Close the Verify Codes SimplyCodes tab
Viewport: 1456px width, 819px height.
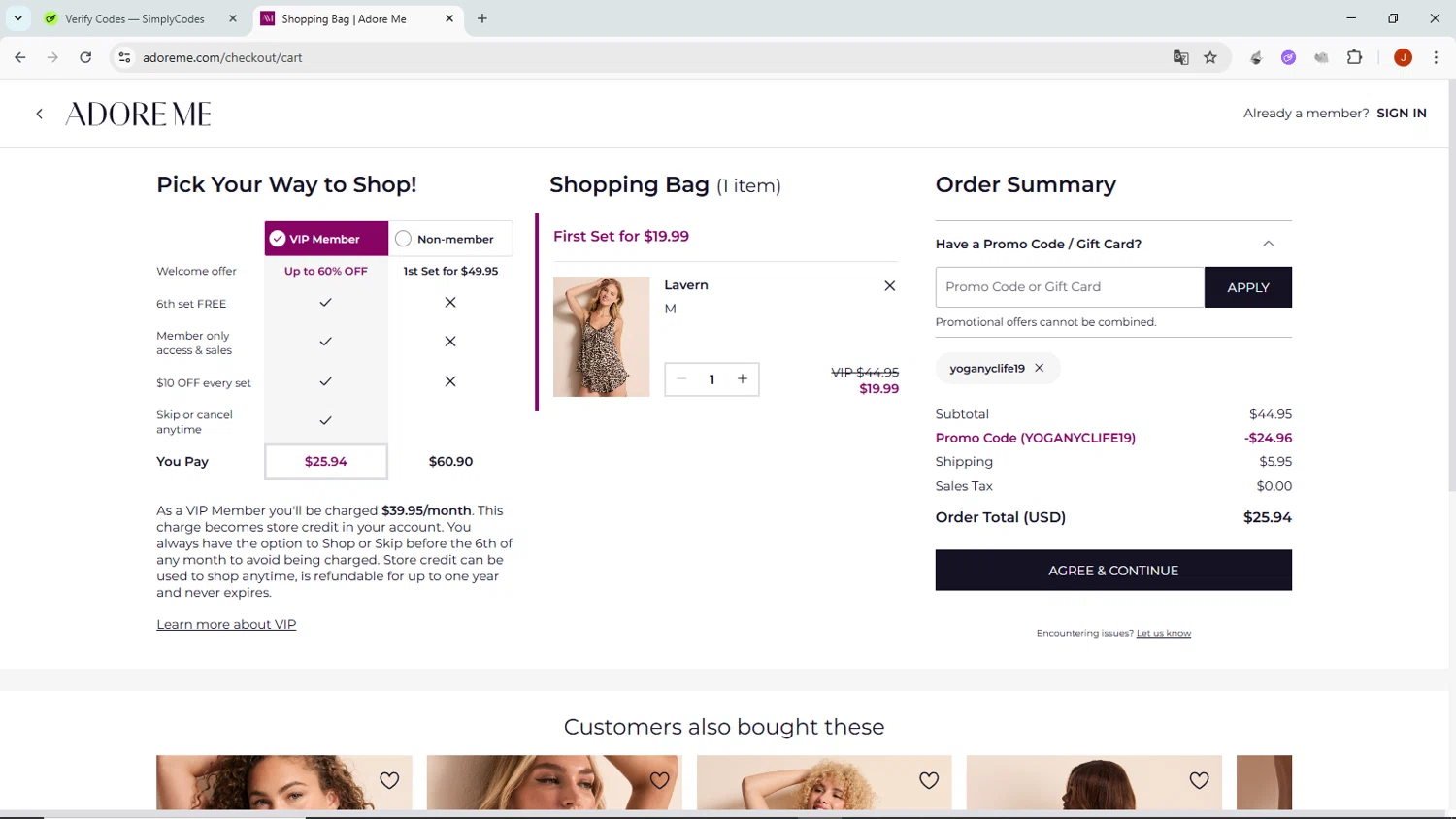click(233, 18)
